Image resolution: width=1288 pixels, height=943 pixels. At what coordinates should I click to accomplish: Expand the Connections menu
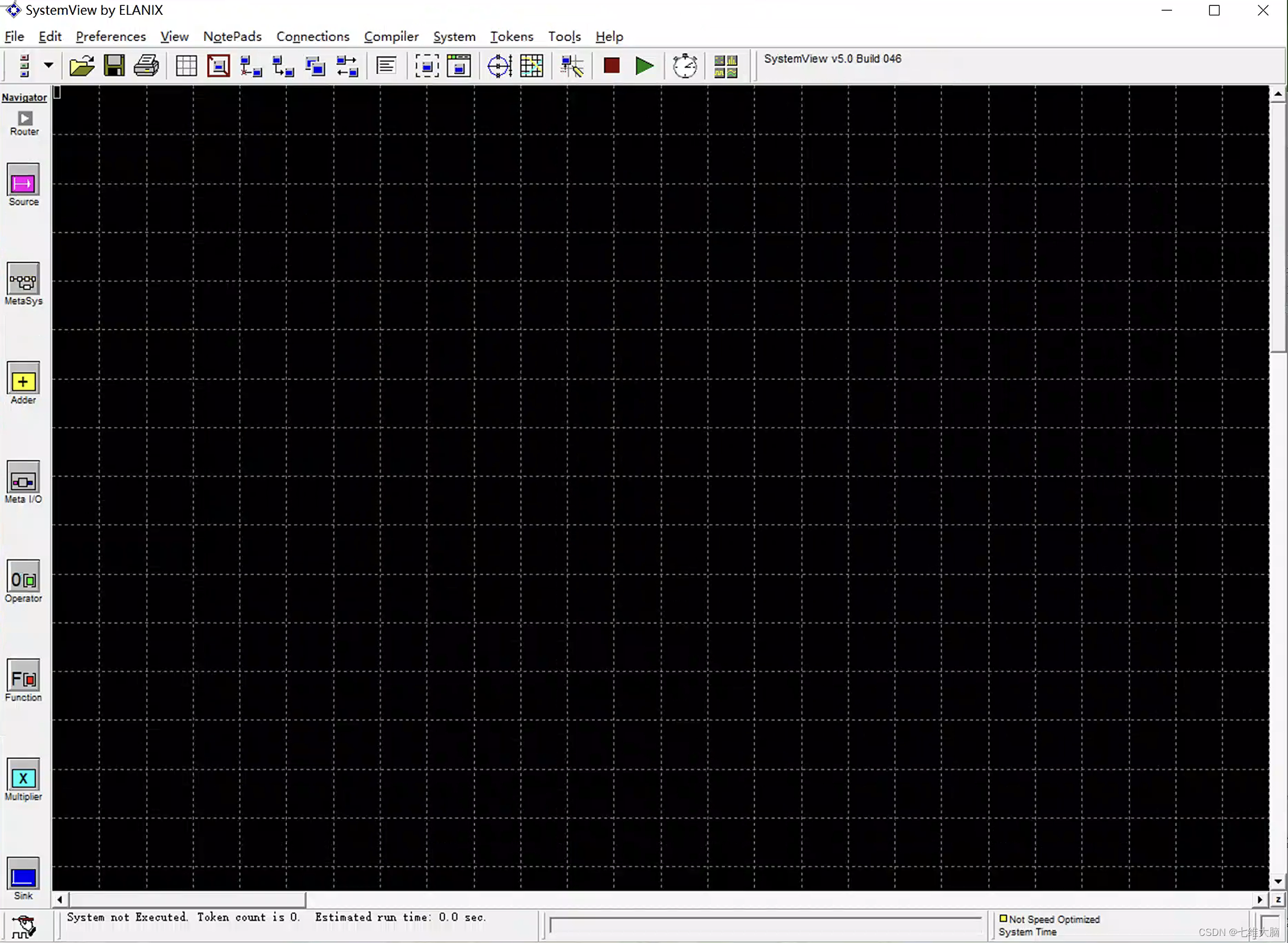tap(312, 36)
